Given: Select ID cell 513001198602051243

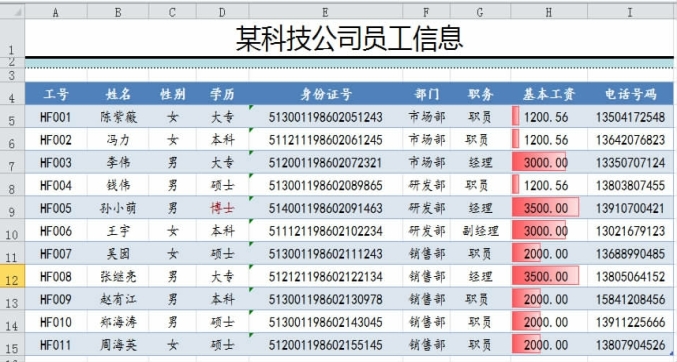Looking at the screenshot, I should [x=326, y=117].
